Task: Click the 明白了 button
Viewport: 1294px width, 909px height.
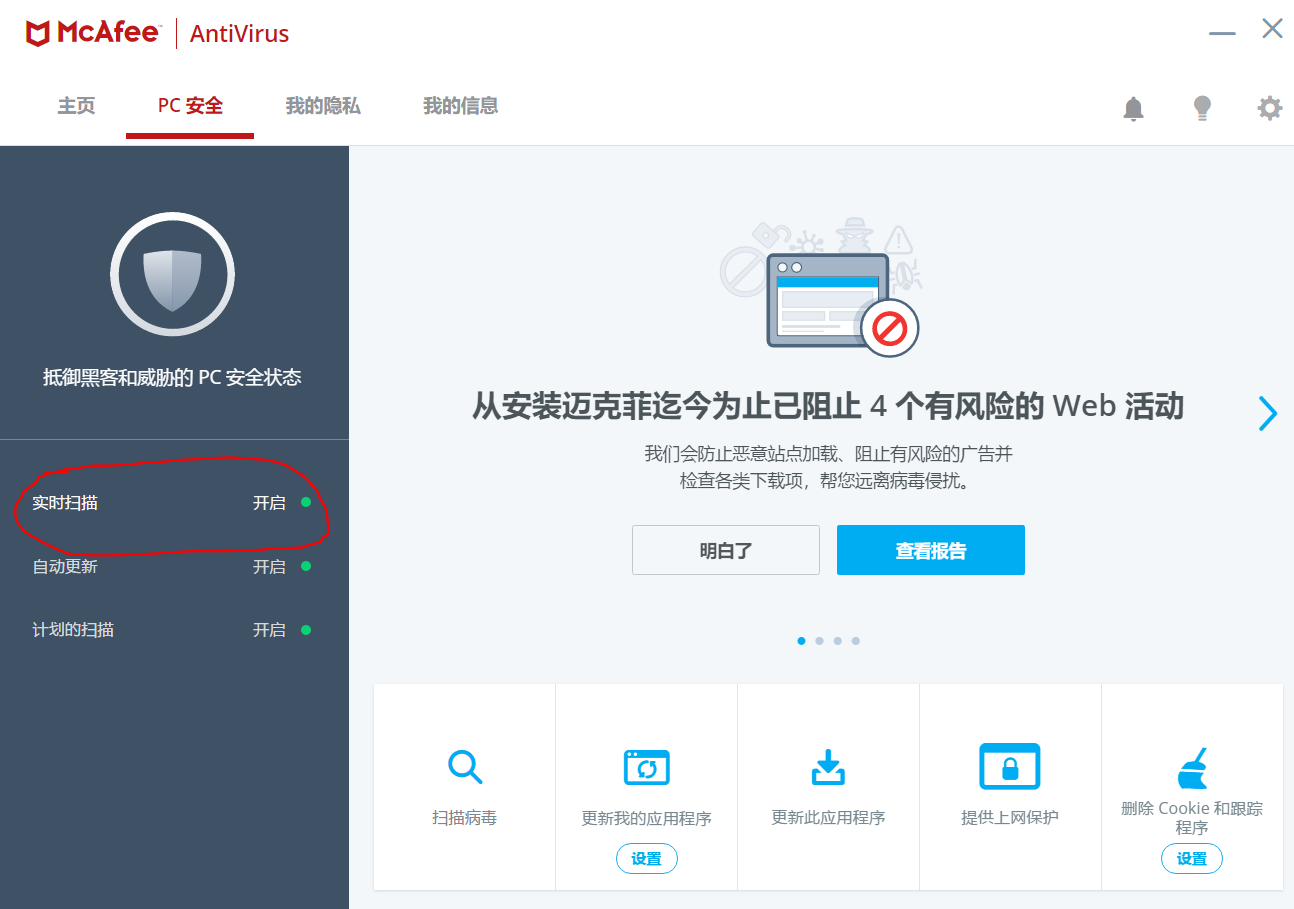Action: click(x=725, y=550)
